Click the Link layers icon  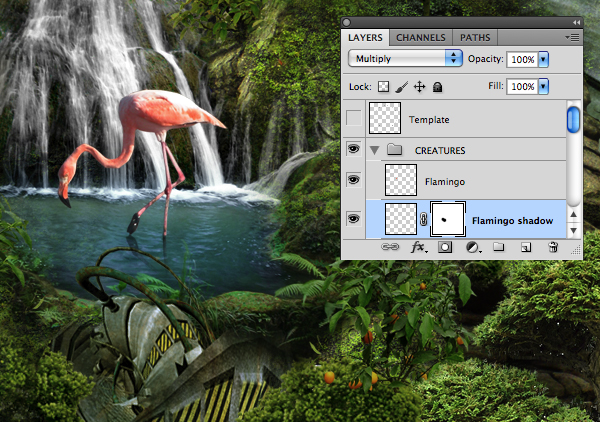click(390, 247)
